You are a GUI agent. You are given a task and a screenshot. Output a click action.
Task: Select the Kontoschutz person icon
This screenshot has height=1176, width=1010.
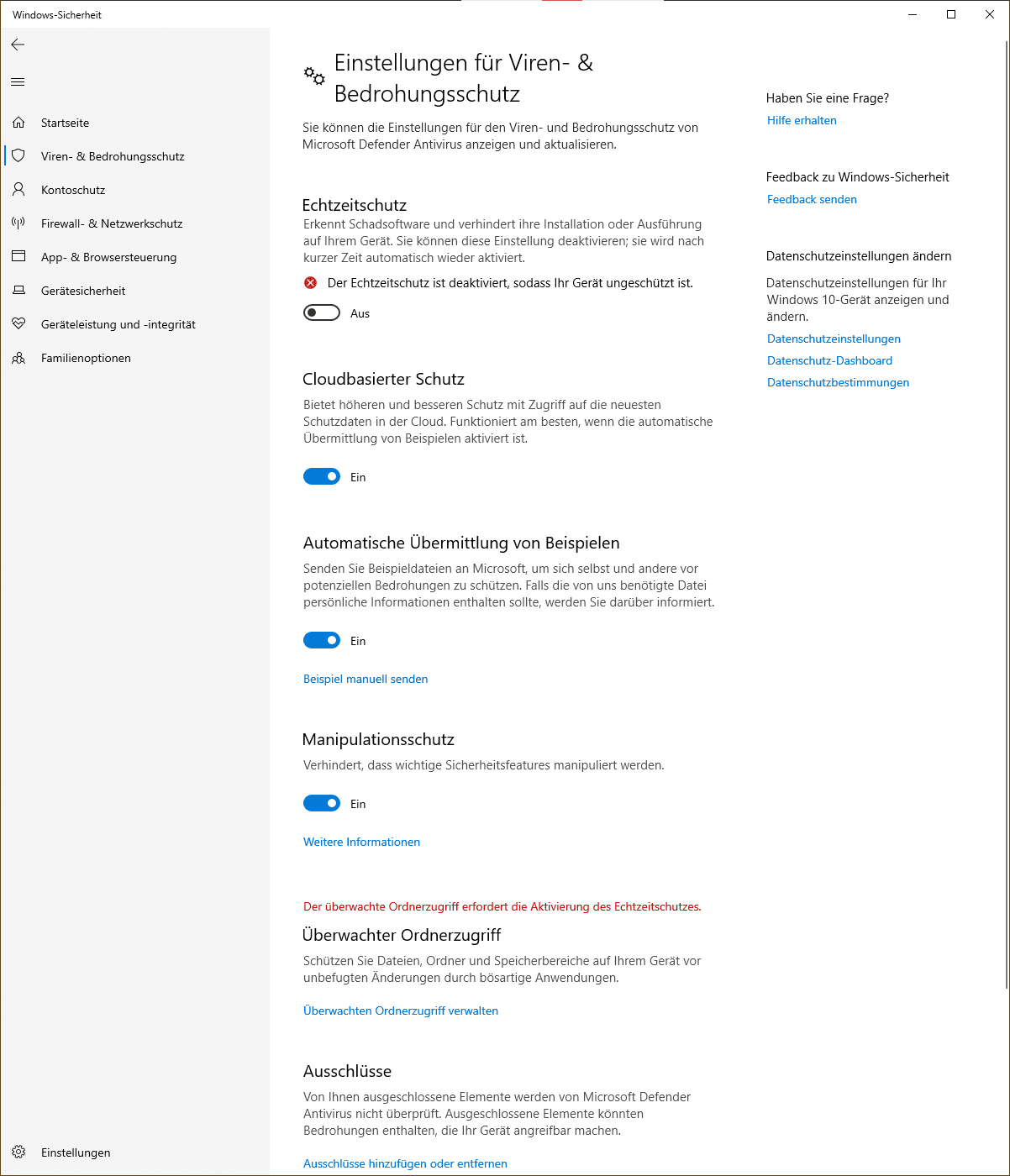pos(18,190)
